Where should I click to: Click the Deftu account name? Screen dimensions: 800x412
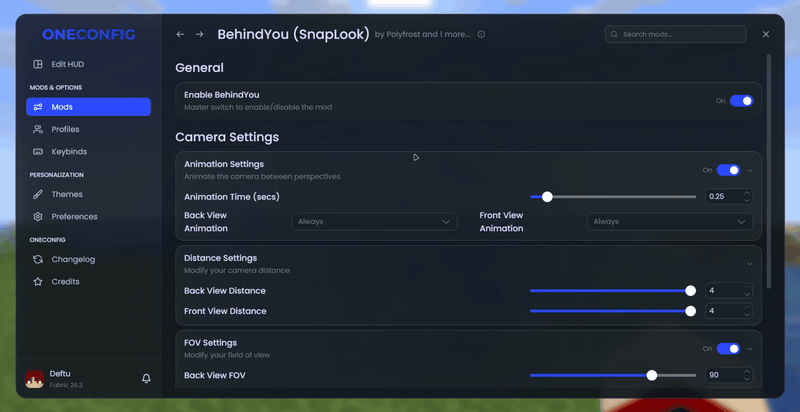58,374
